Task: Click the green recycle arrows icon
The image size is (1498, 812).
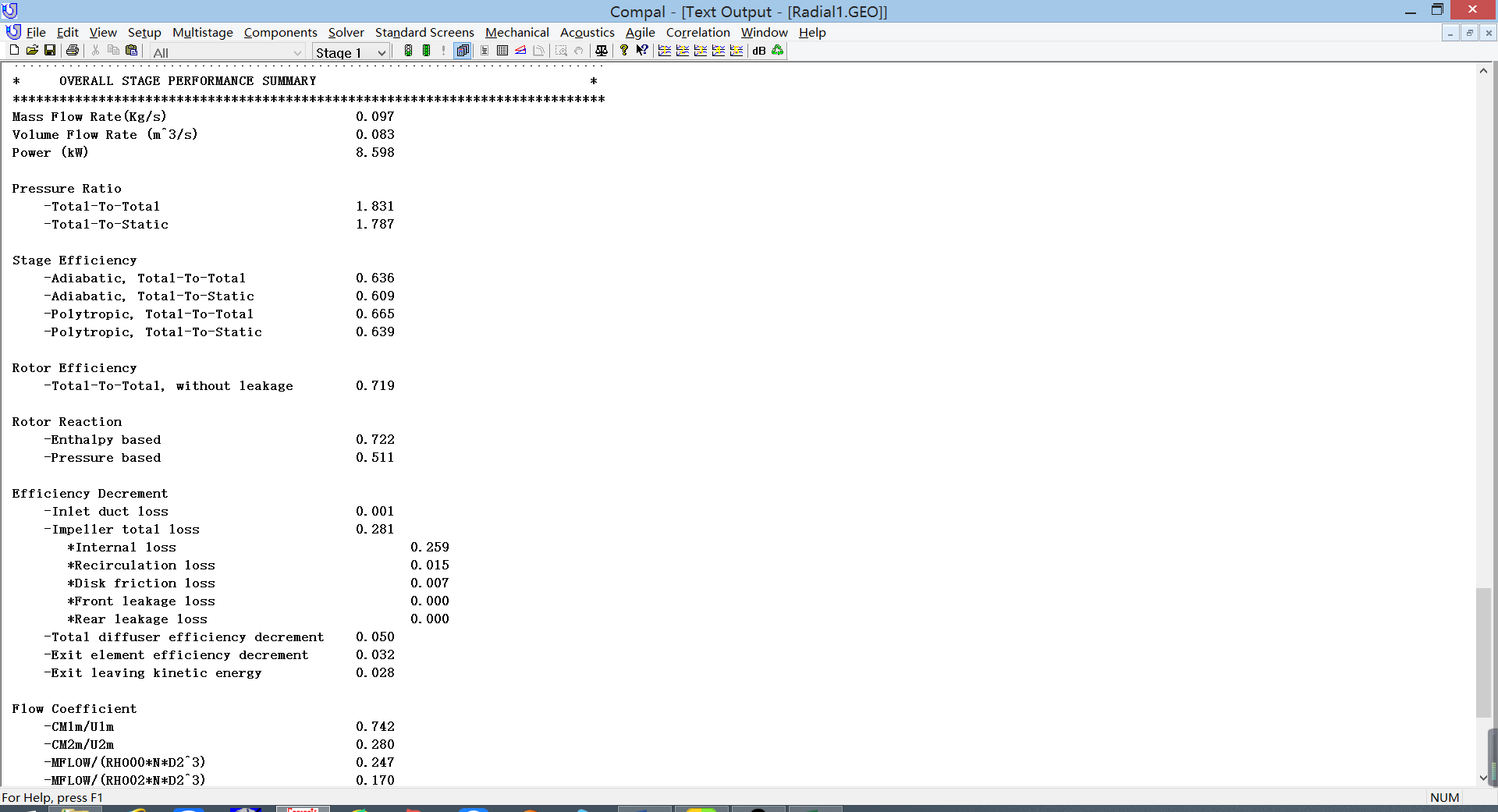Action: coord(778,51)
